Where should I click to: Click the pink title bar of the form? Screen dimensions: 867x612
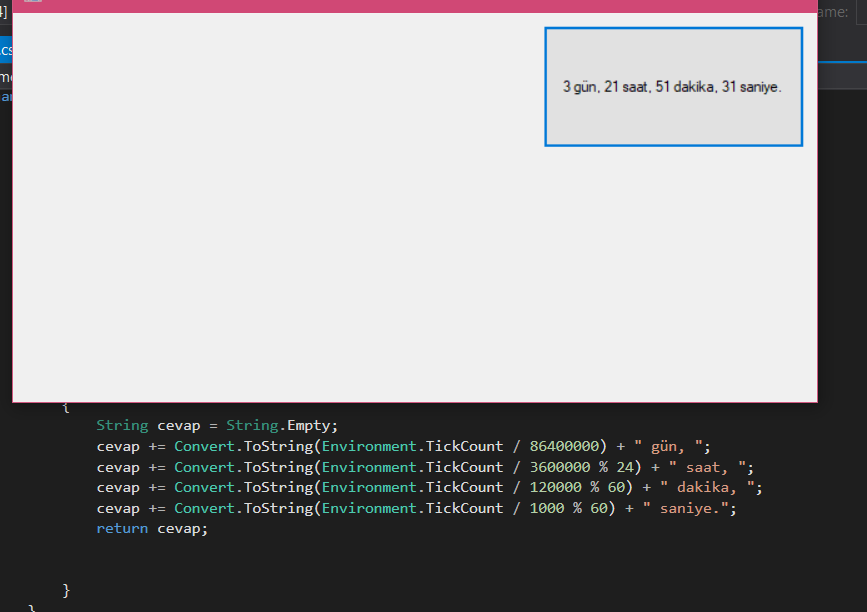click(400, 5)
